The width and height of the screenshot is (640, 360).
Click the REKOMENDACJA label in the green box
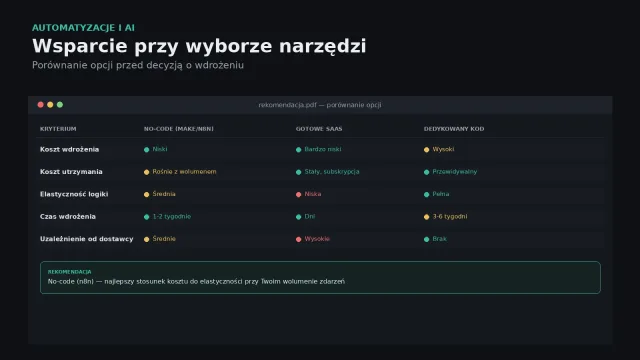pos(69,272)
